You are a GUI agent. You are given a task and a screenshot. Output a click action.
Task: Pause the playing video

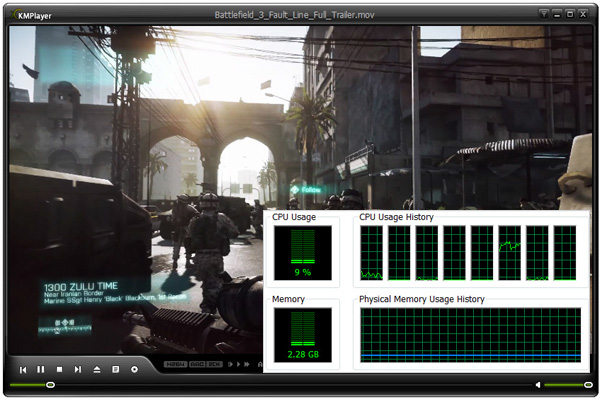click(41, 369)
